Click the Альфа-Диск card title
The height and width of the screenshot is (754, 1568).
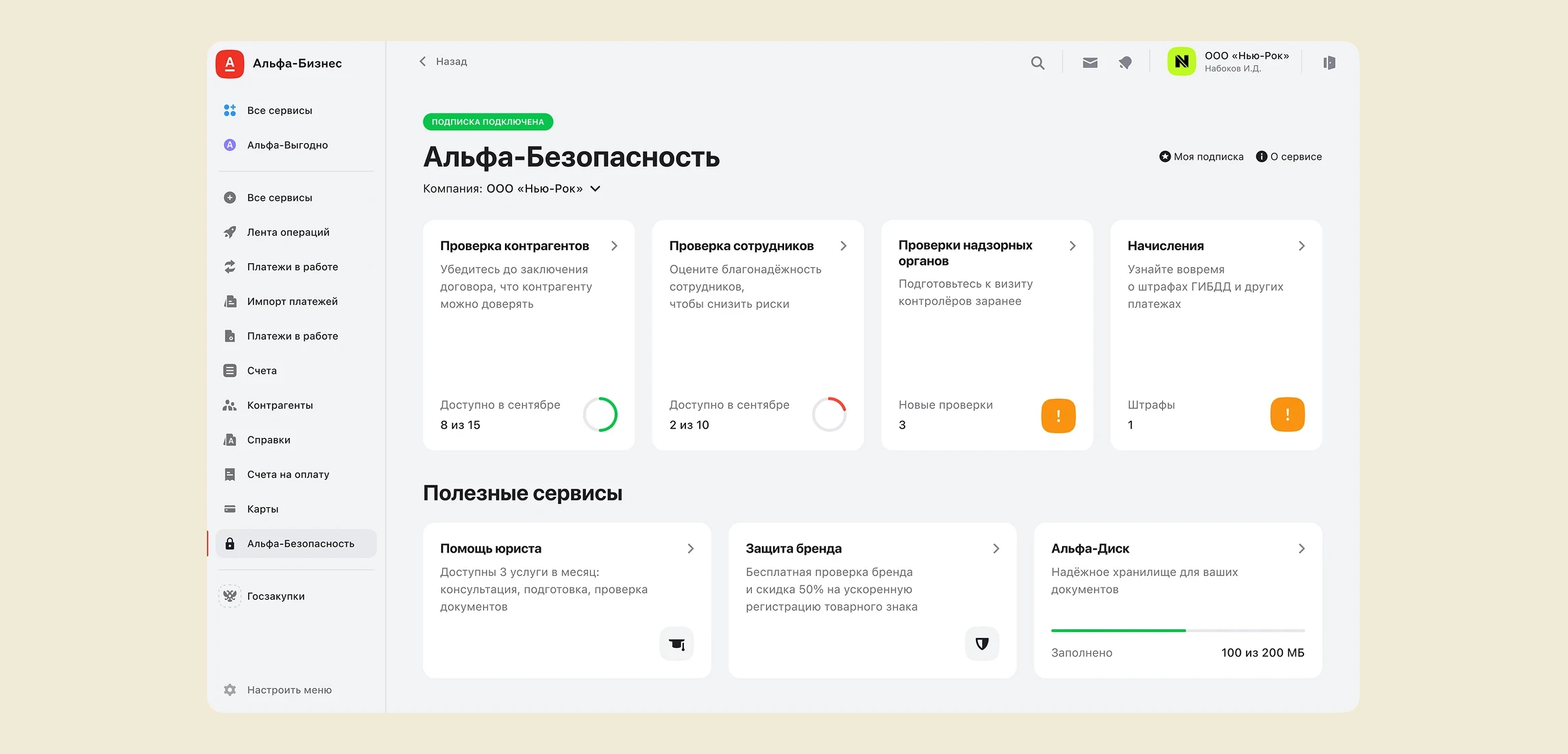1090,549
